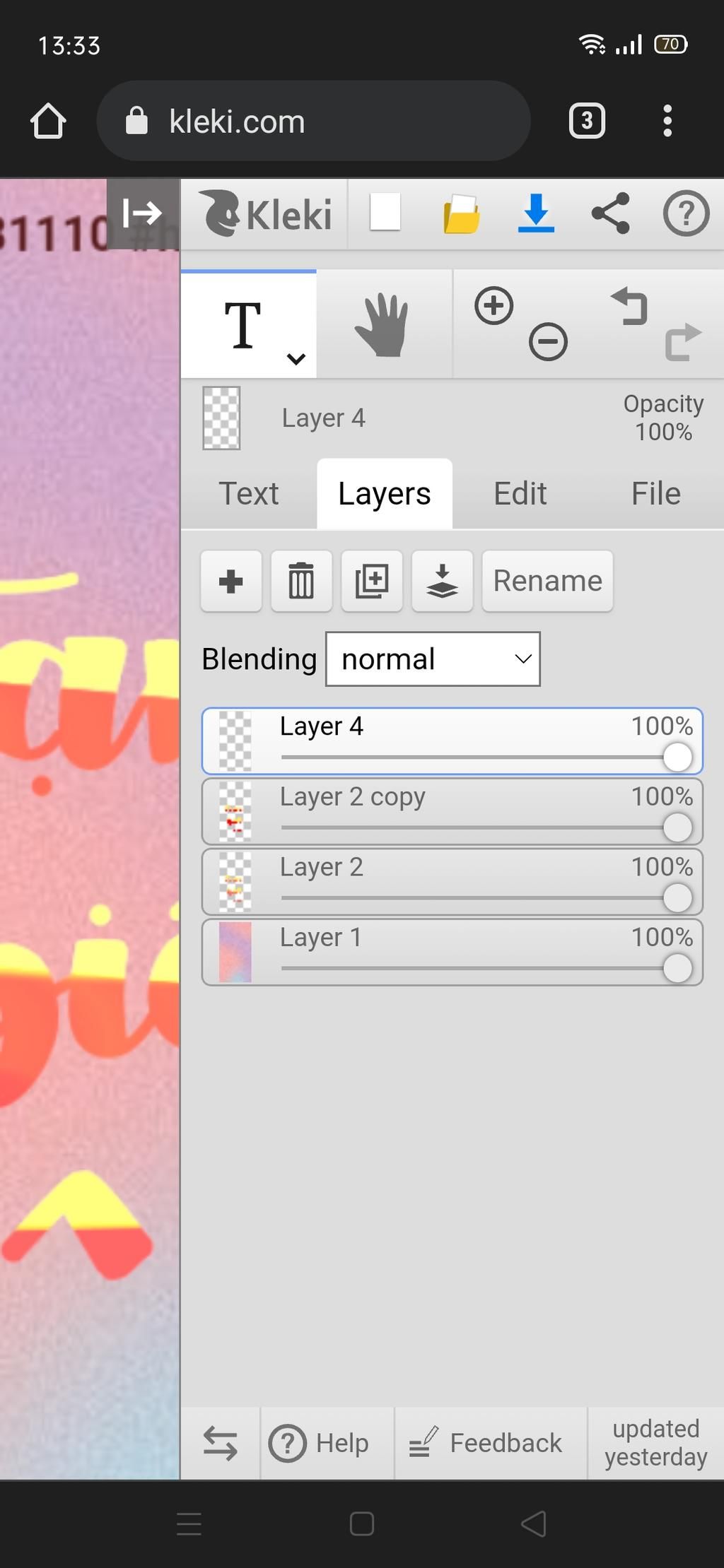Delete layer using the trash icon

pos(301,582)
